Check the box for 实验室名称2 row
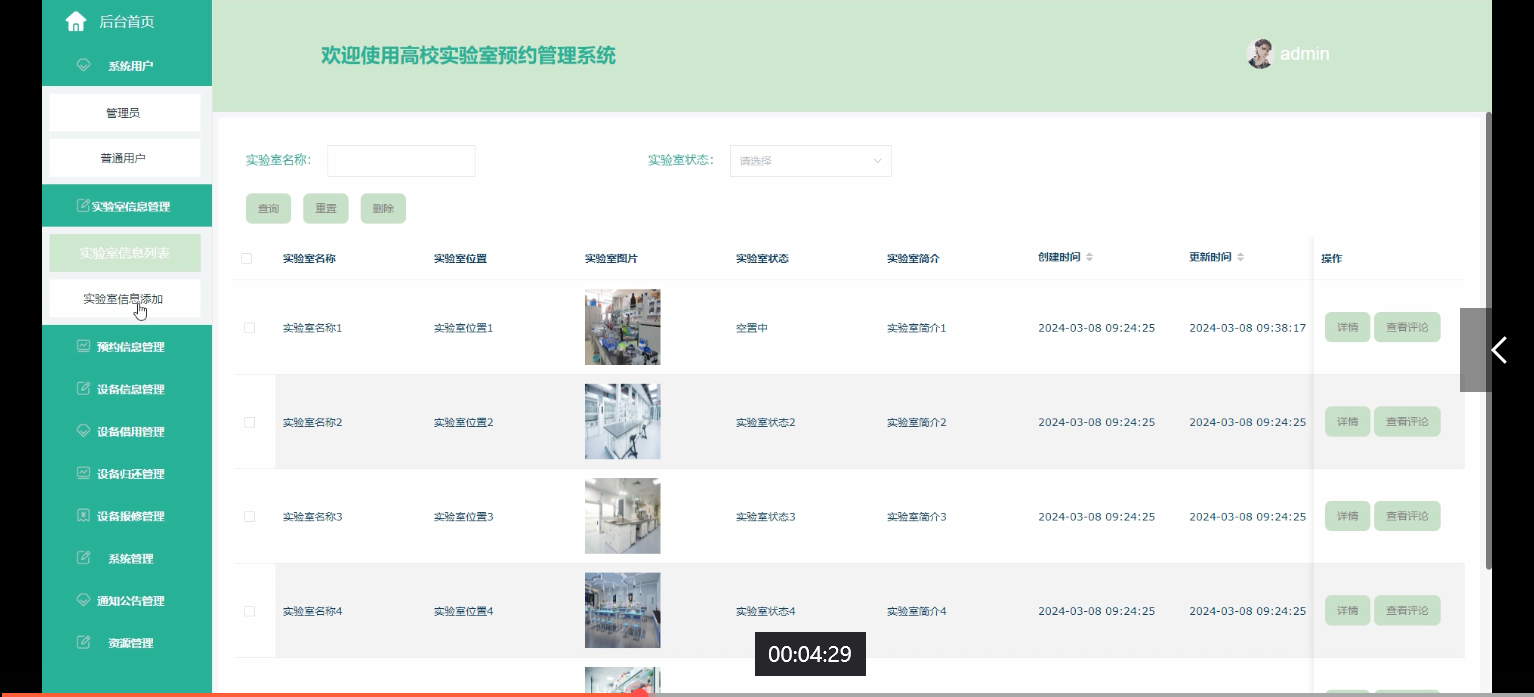 click(249, 422)
